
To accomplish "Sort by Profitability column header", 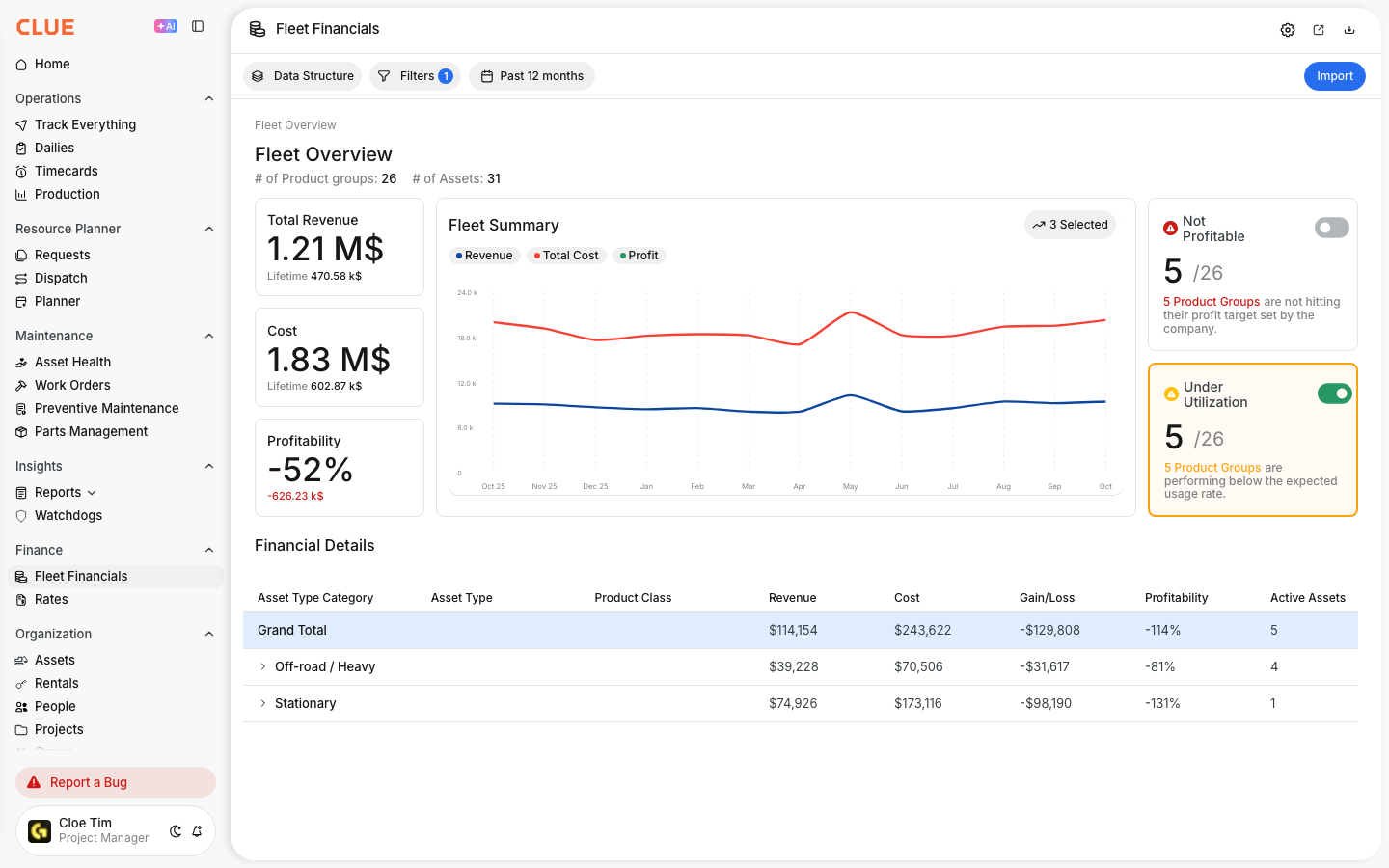I will click(x=1176, y=598).
